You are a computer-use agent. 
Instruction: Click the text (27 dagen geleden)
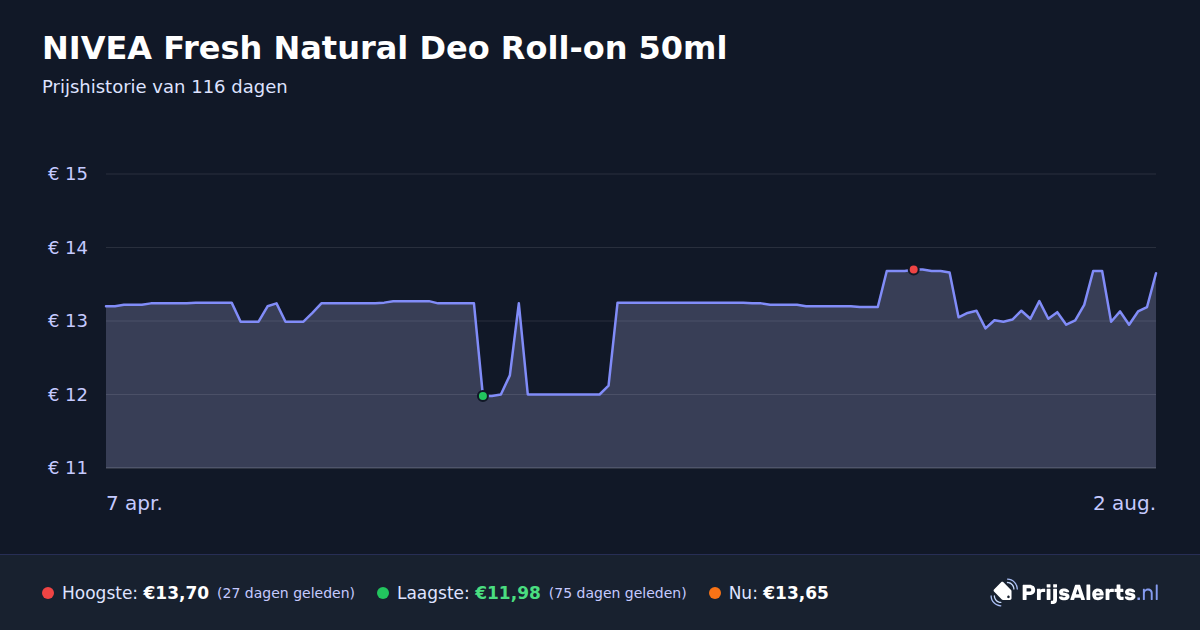pos(286,593)
